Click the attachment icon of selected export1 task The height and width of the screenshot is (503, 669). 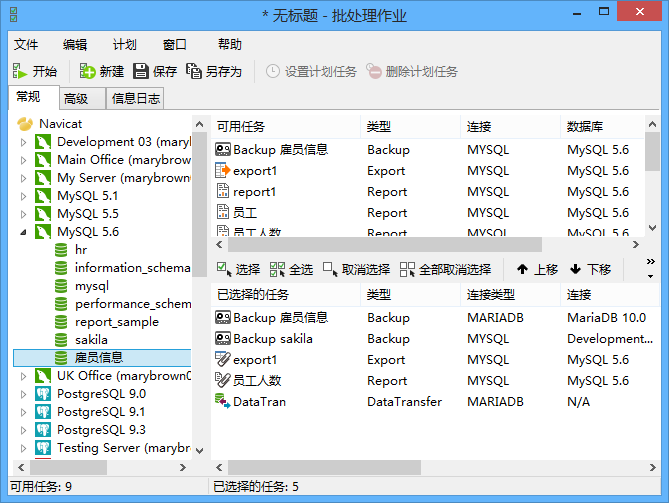pos(223,359)
